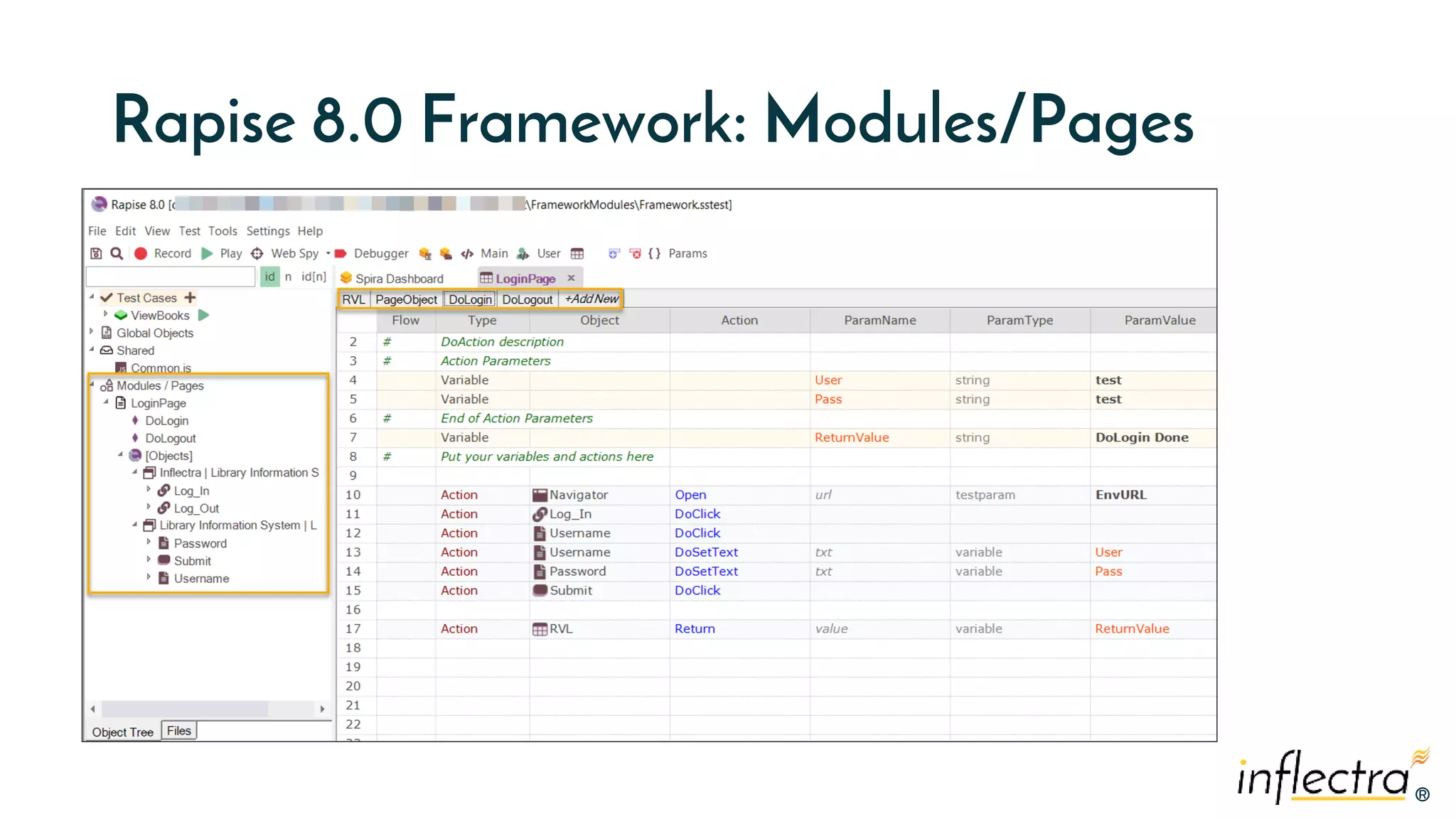Viewport: 1456px width, 819px height.
Task: Click the Params curly braces icon
Action: (654, 253)
